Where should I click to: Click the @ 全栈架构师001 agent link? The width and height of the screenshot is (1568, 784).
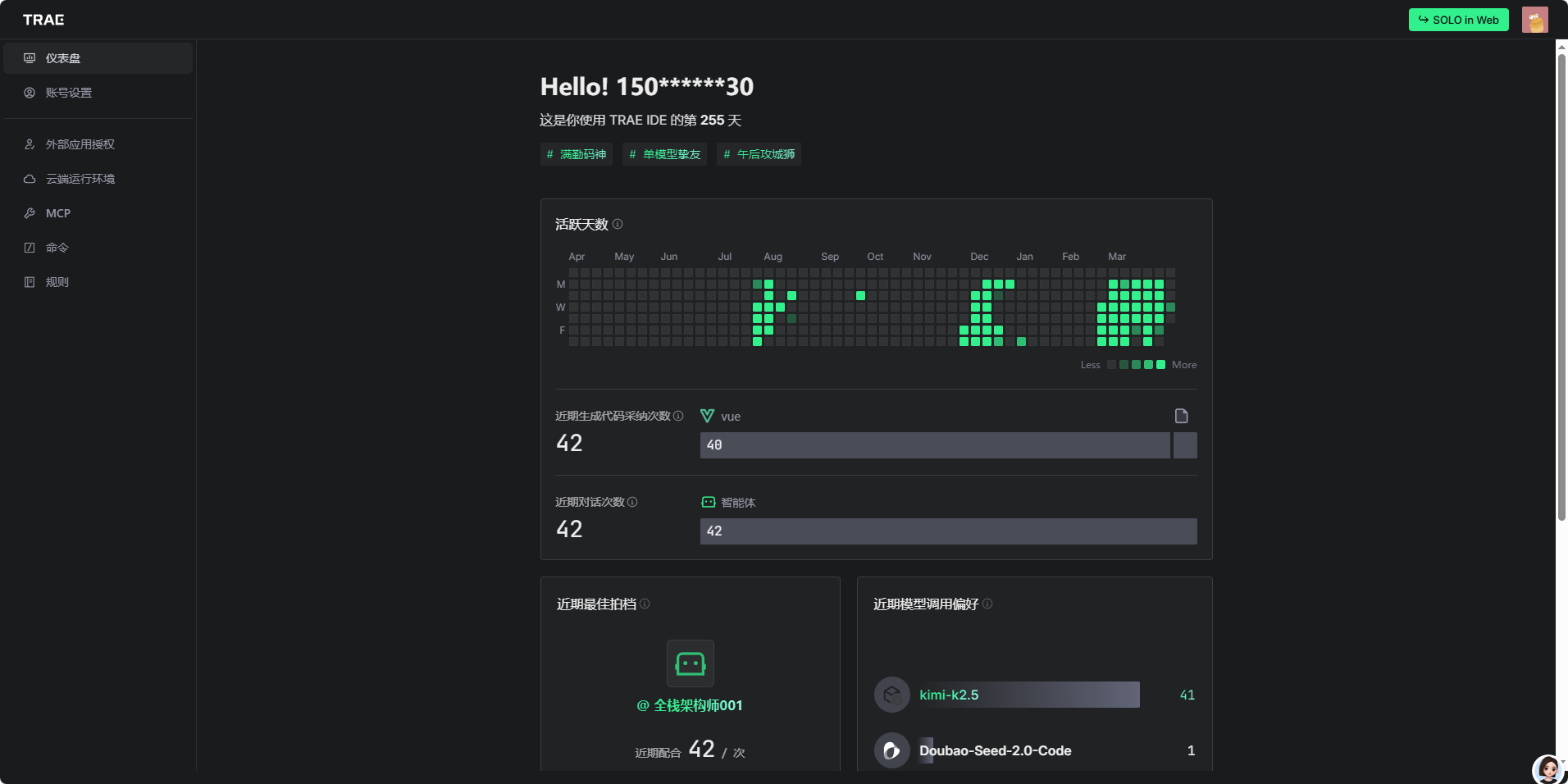[690, 705]
